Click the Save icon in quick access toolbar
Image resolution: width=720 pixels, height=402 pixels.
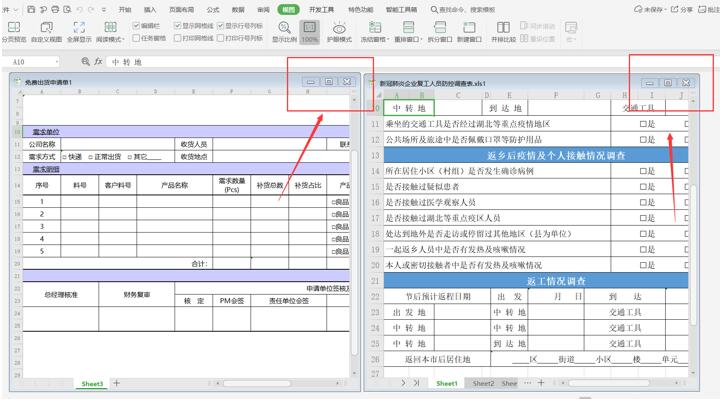pyautogui.click(x=31, y=9)
